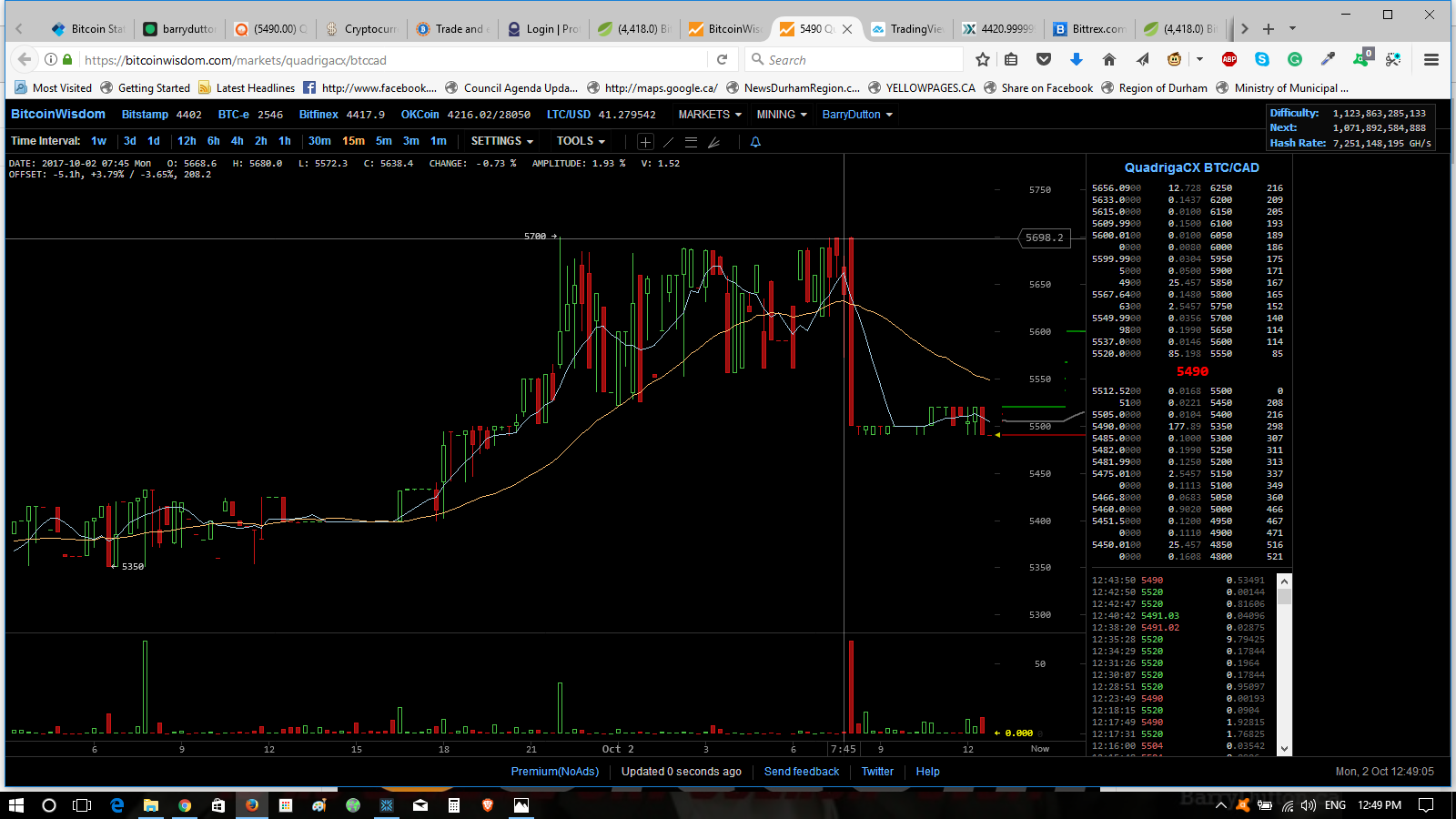Activate the eyedropper color picker extension
This screenshot has width=1456, height=819.
coord(1328,60)
